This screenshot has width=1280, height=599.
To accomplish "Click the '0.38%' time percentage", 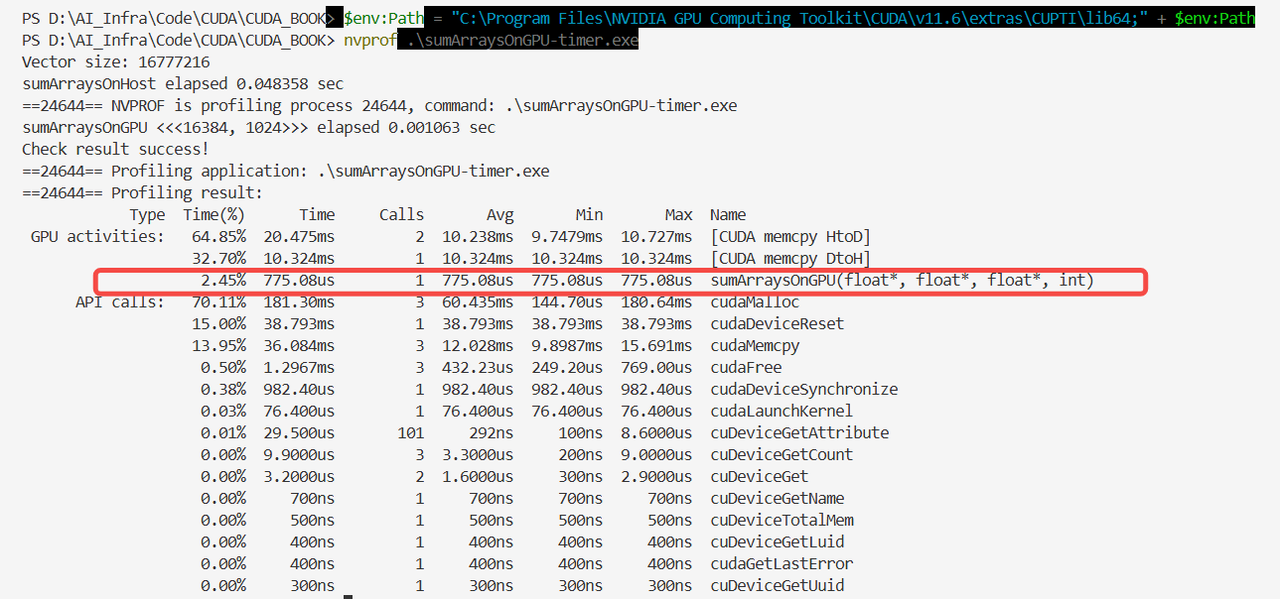I will (x=223, y=389).
